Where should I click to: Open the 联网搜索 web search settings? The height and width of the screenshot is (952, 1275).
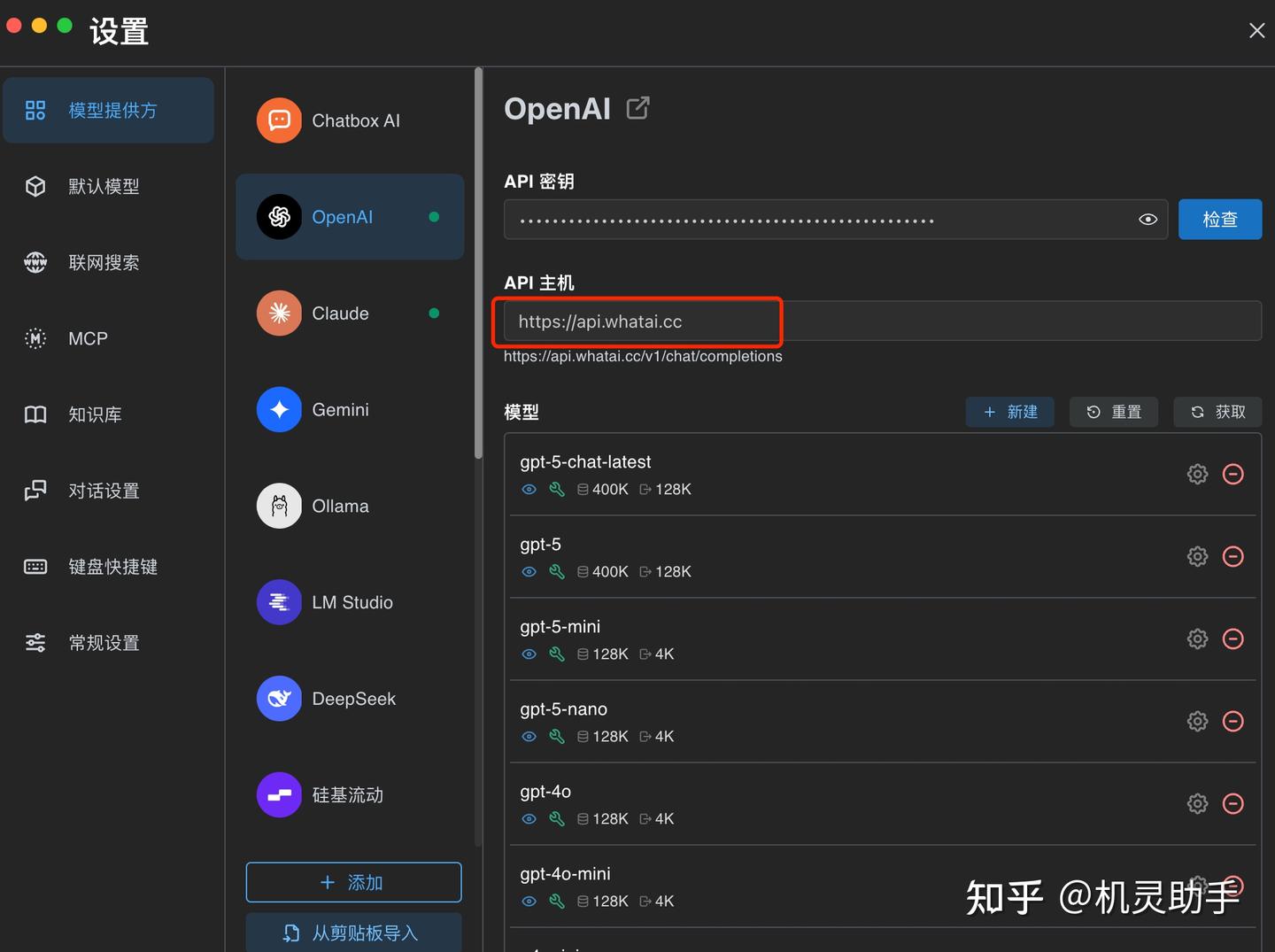pyautogui.click(x=104, y=262)
